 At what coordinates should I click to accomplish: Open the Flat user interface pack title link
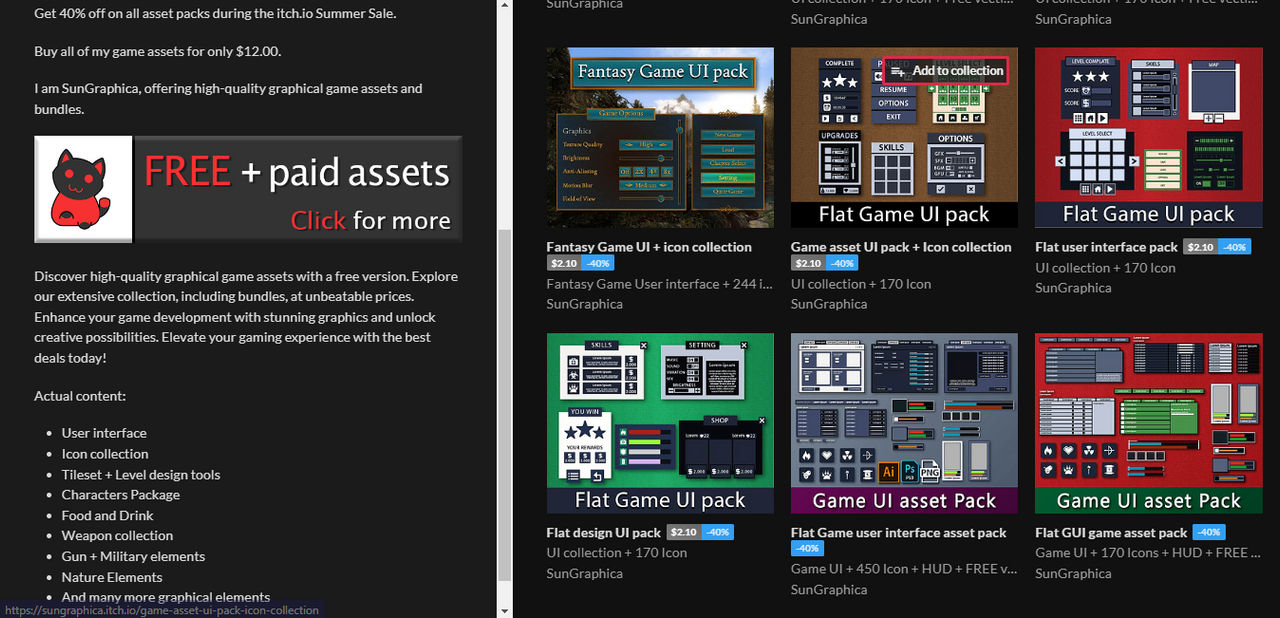coord(1106,247)
